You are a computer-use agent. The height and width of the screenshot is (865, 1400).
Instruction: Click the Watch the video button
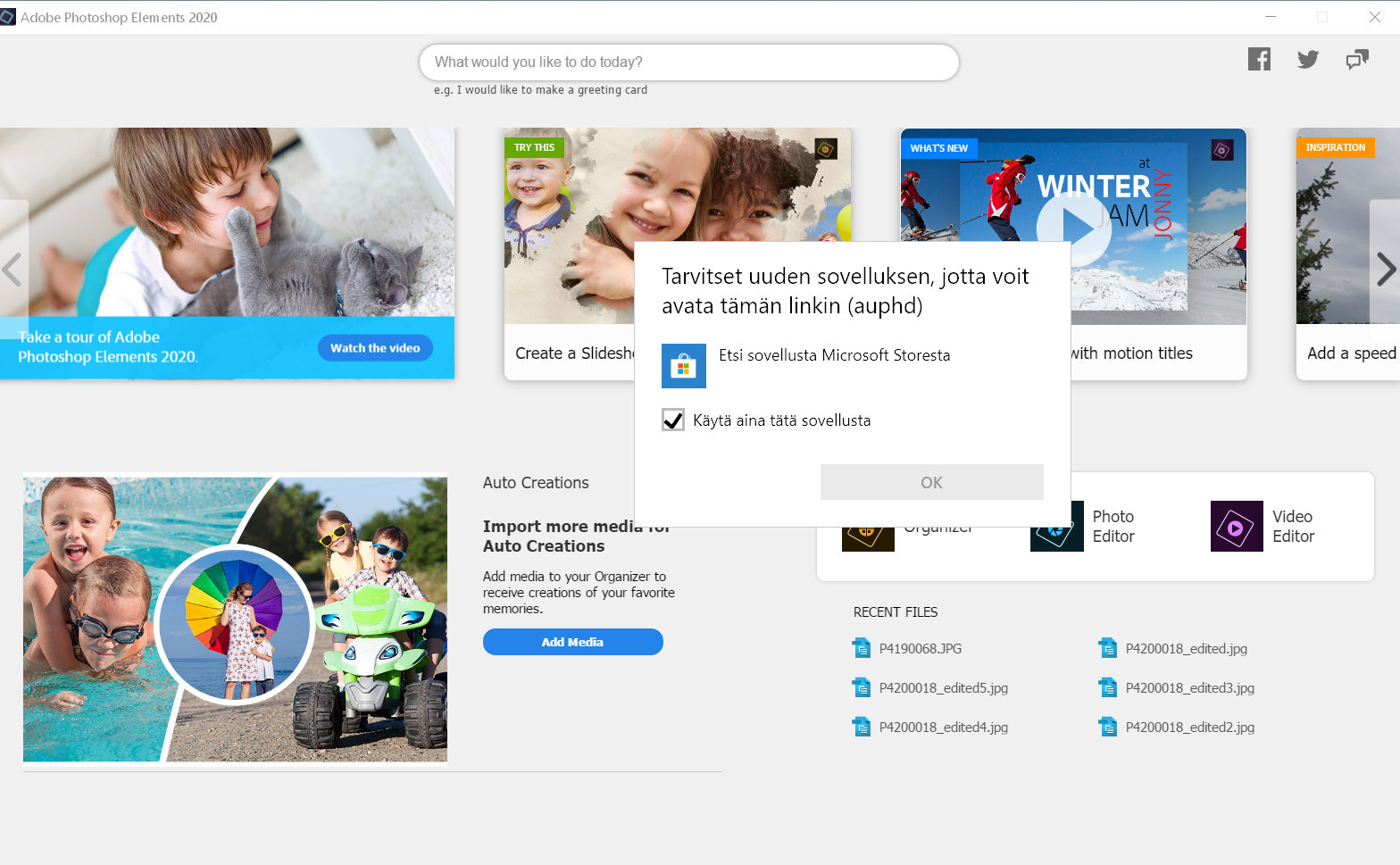tap(375, 348)
